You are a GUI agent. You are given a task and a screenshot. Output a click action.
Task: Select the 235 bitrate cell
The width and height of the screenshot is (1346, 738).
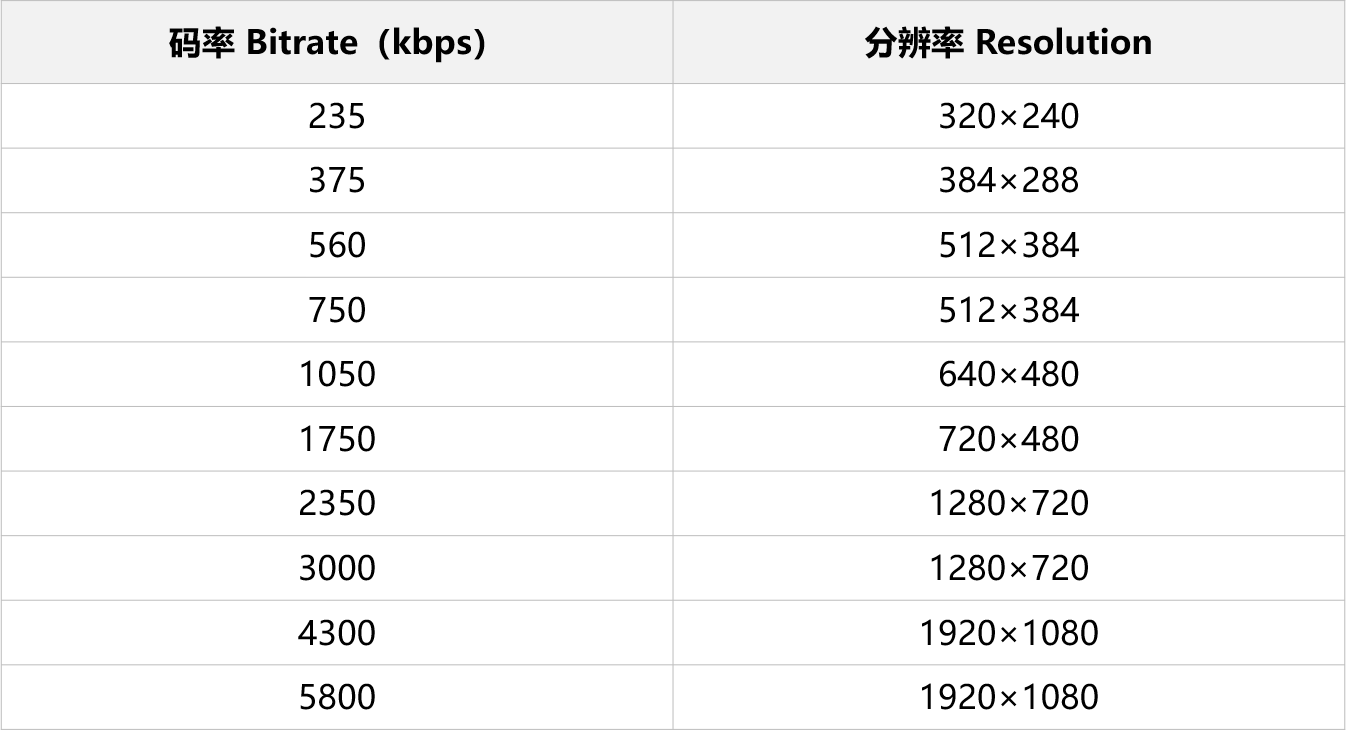pos(337,117)
